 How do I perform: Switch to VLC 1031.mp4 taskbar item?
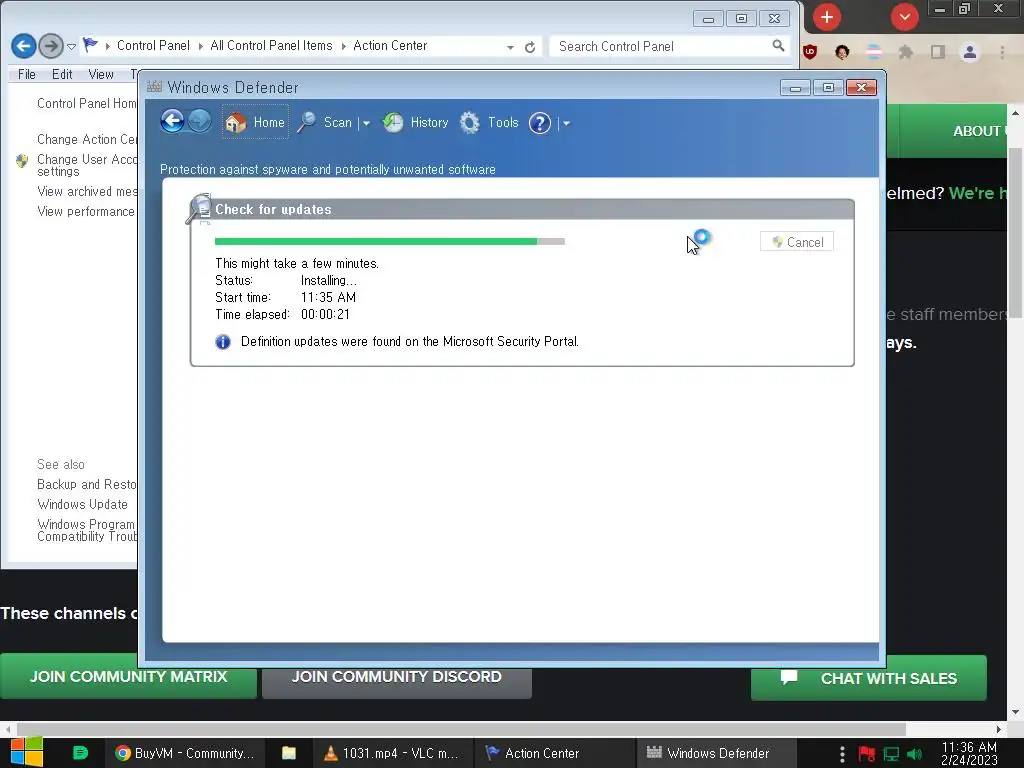(392, 753)
